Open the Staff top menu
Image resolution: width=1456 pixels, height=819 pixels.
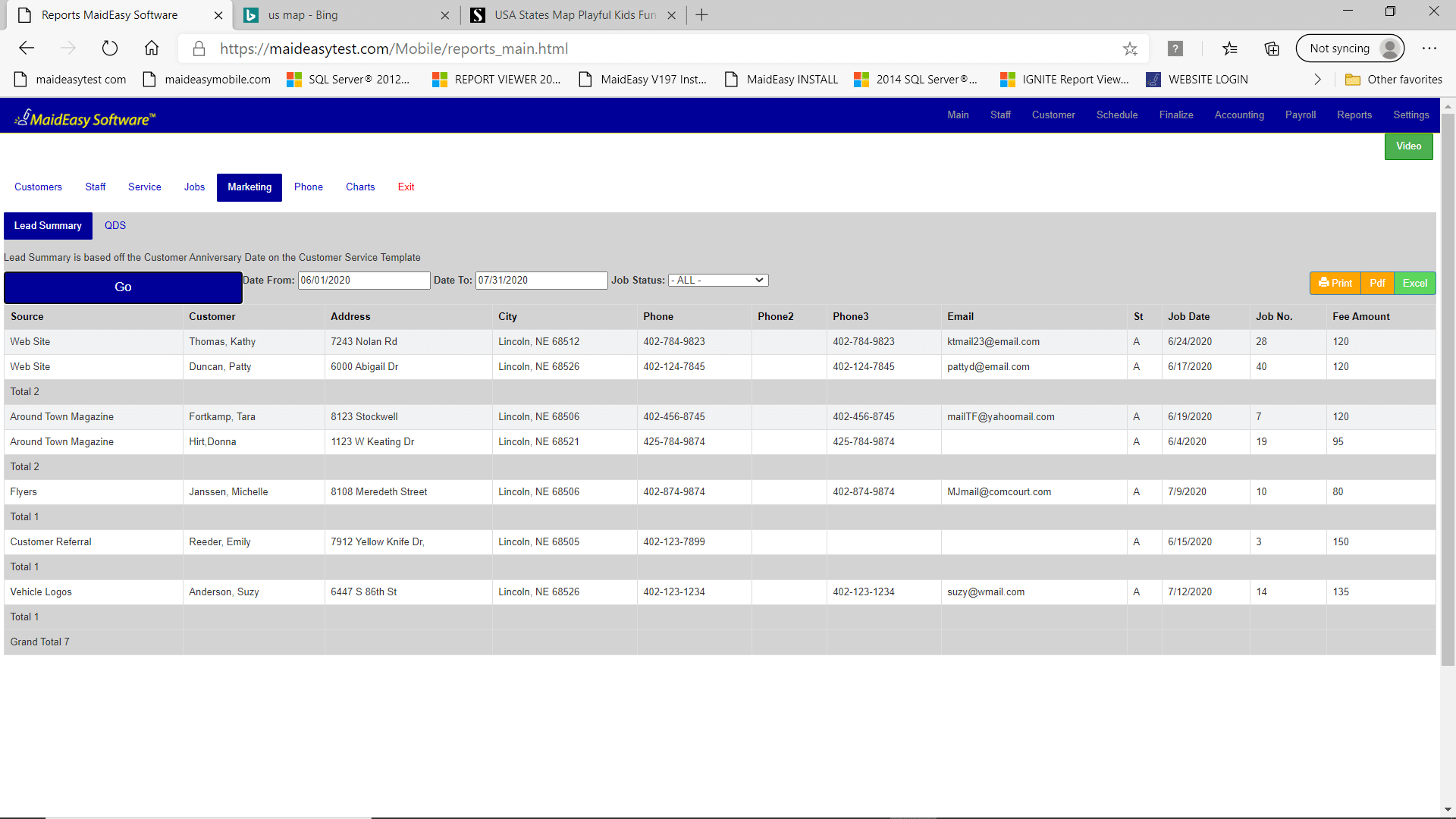coord(1000,115)
